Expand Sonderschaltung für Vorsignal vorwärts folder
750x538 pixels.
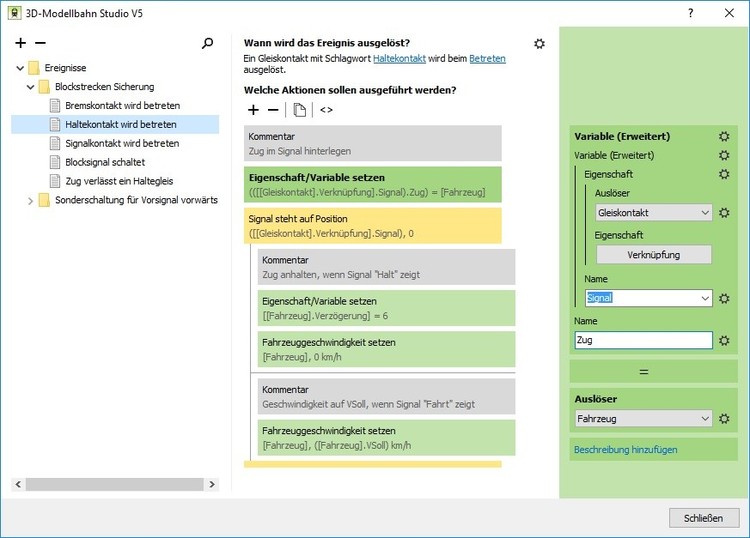[x=31, y=200]
